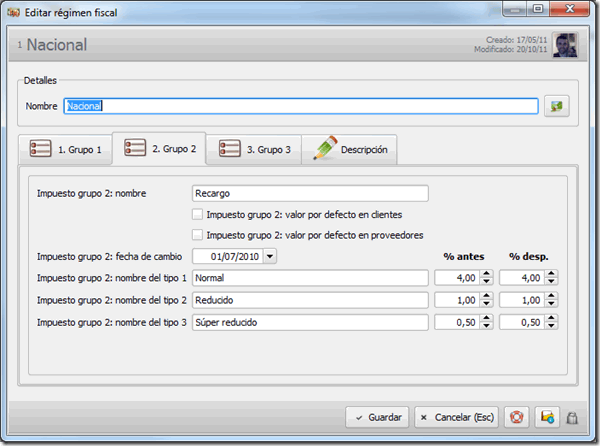
Task: Decrease % antes value for Súper reducido
Action: [486, 326]
